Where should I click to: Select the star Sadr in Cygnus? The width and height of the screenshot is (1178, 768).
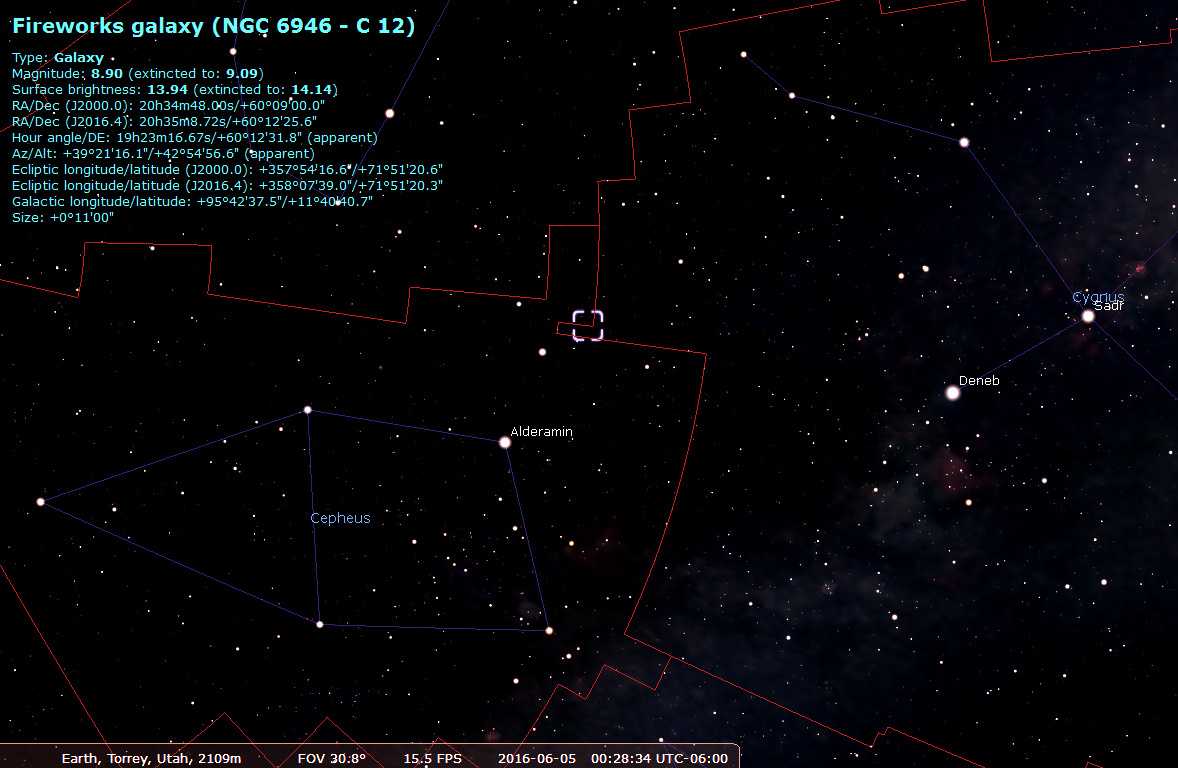pos(1088,316)
